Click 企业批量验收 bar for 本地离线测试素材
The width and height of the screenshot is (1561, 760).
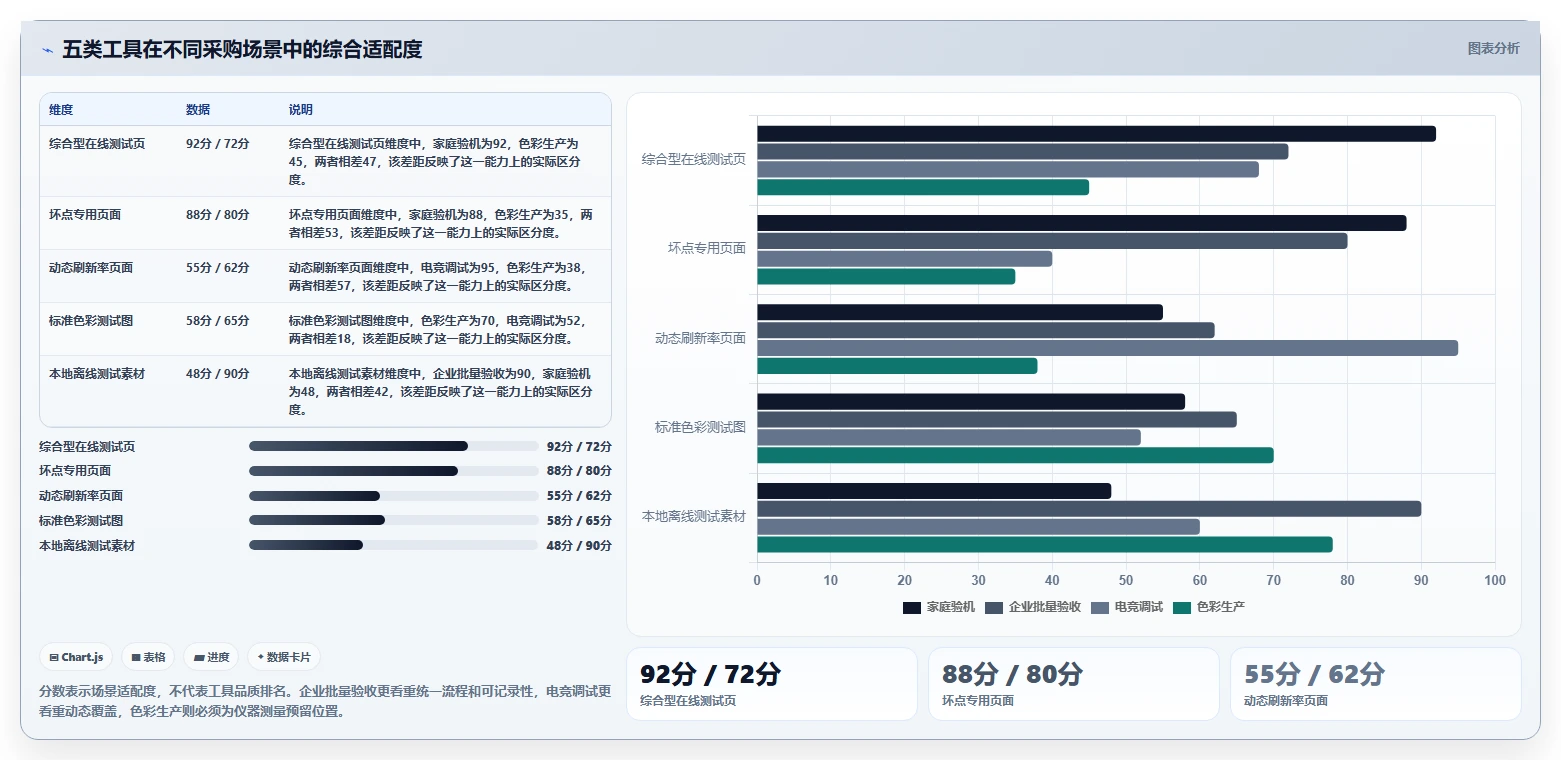[x=1089, y=509]
